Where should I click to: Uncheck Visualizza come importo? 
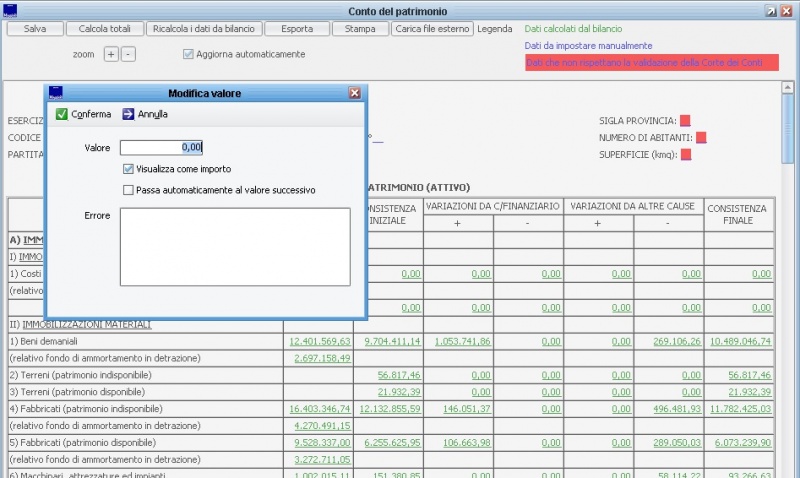pos(128,169)
